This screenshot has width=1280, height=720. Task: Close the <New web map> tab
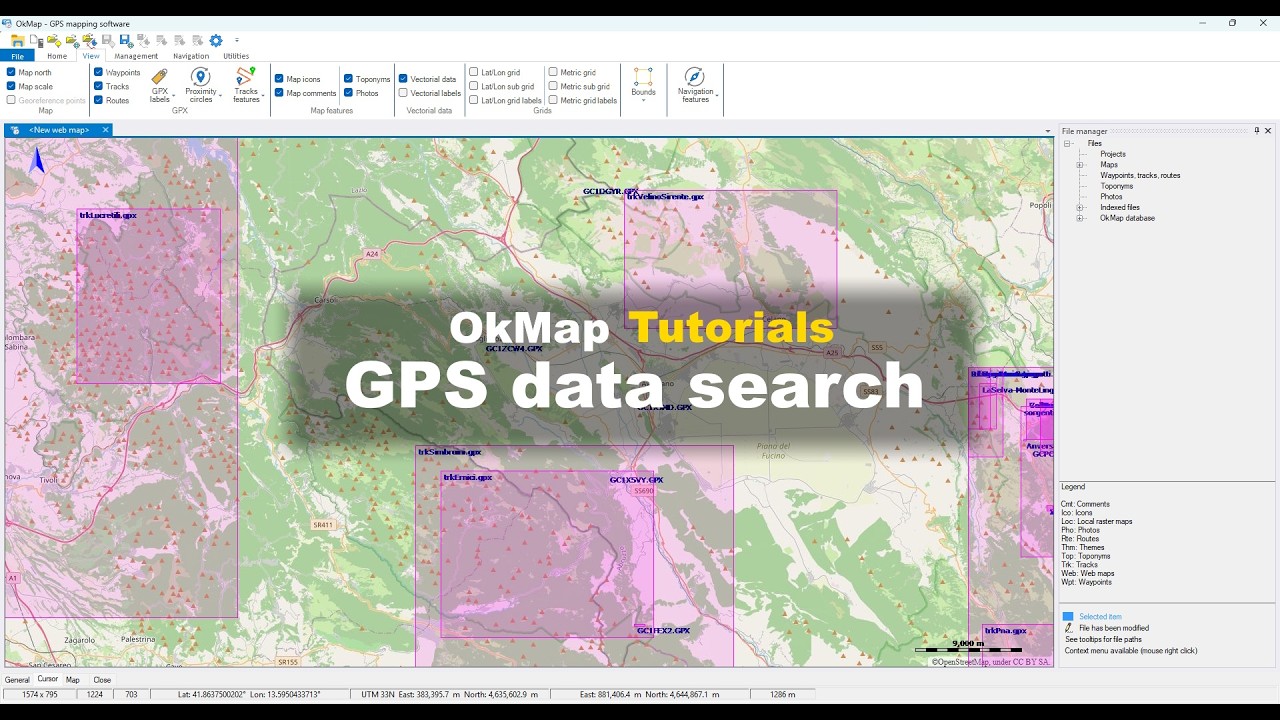[105, 130]
